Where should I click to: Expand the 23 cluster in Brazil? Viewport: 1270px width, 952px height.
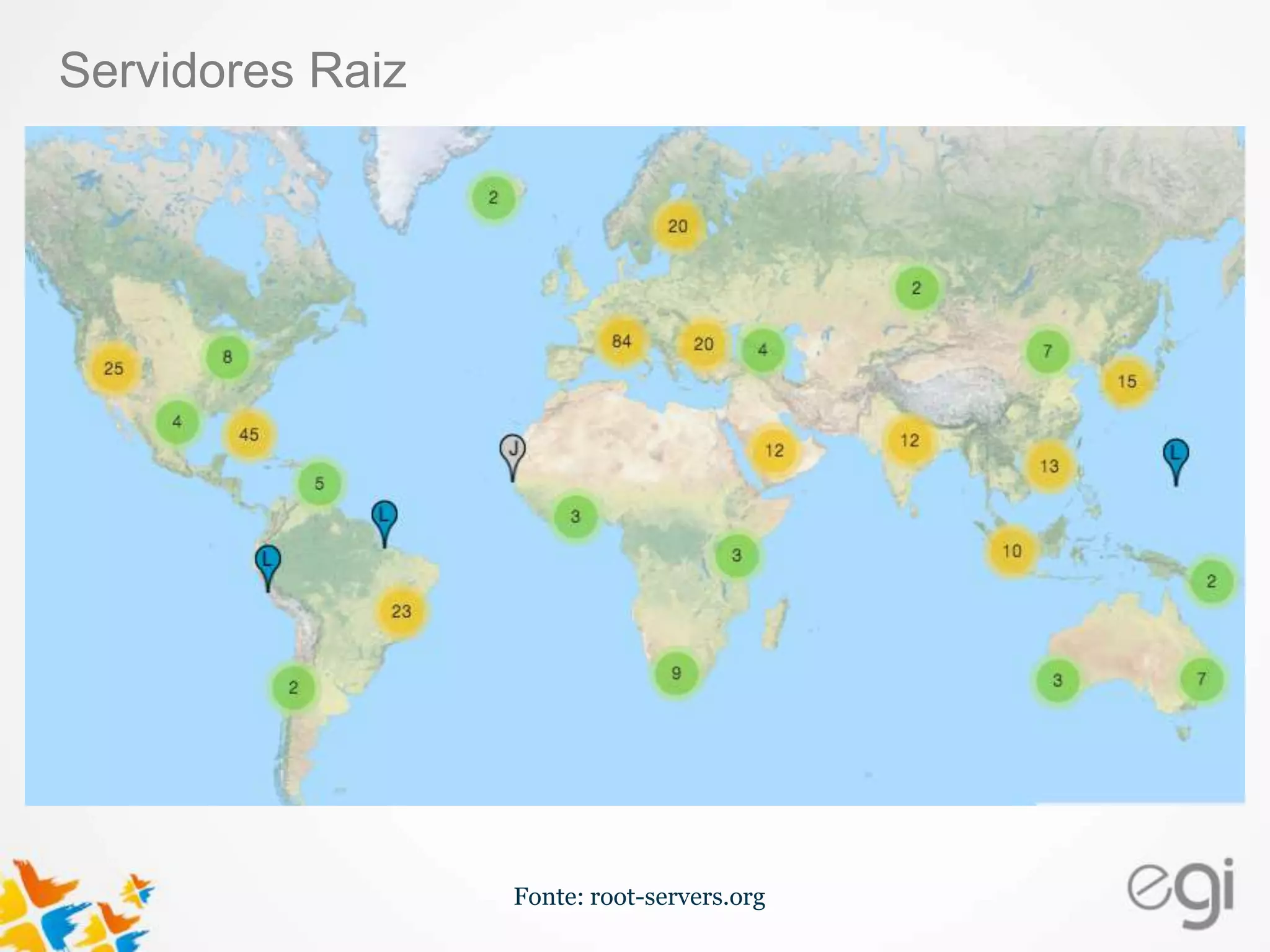tap(401, 612)
